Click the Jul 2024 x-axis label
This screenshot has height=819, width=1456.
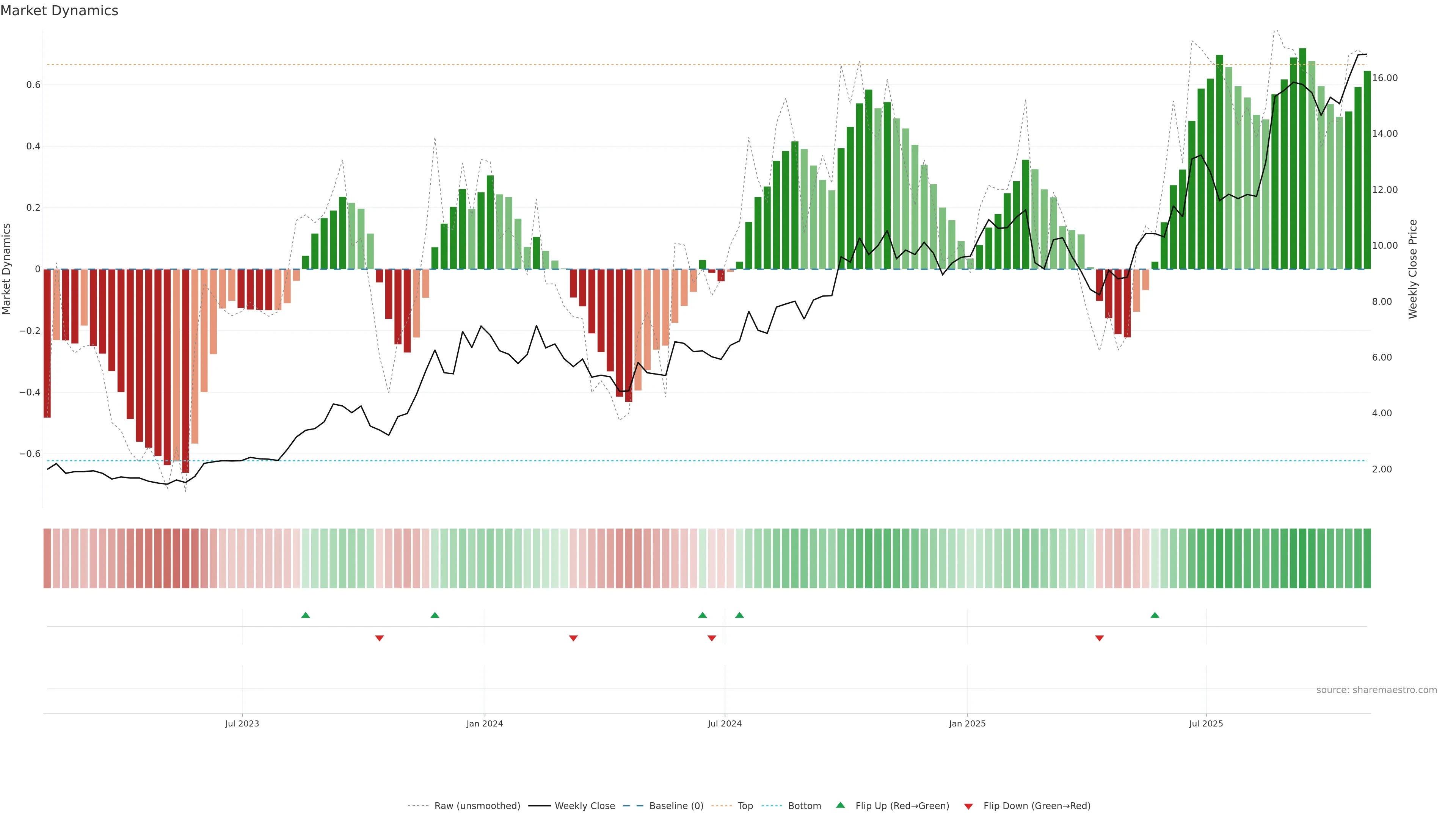725,723
